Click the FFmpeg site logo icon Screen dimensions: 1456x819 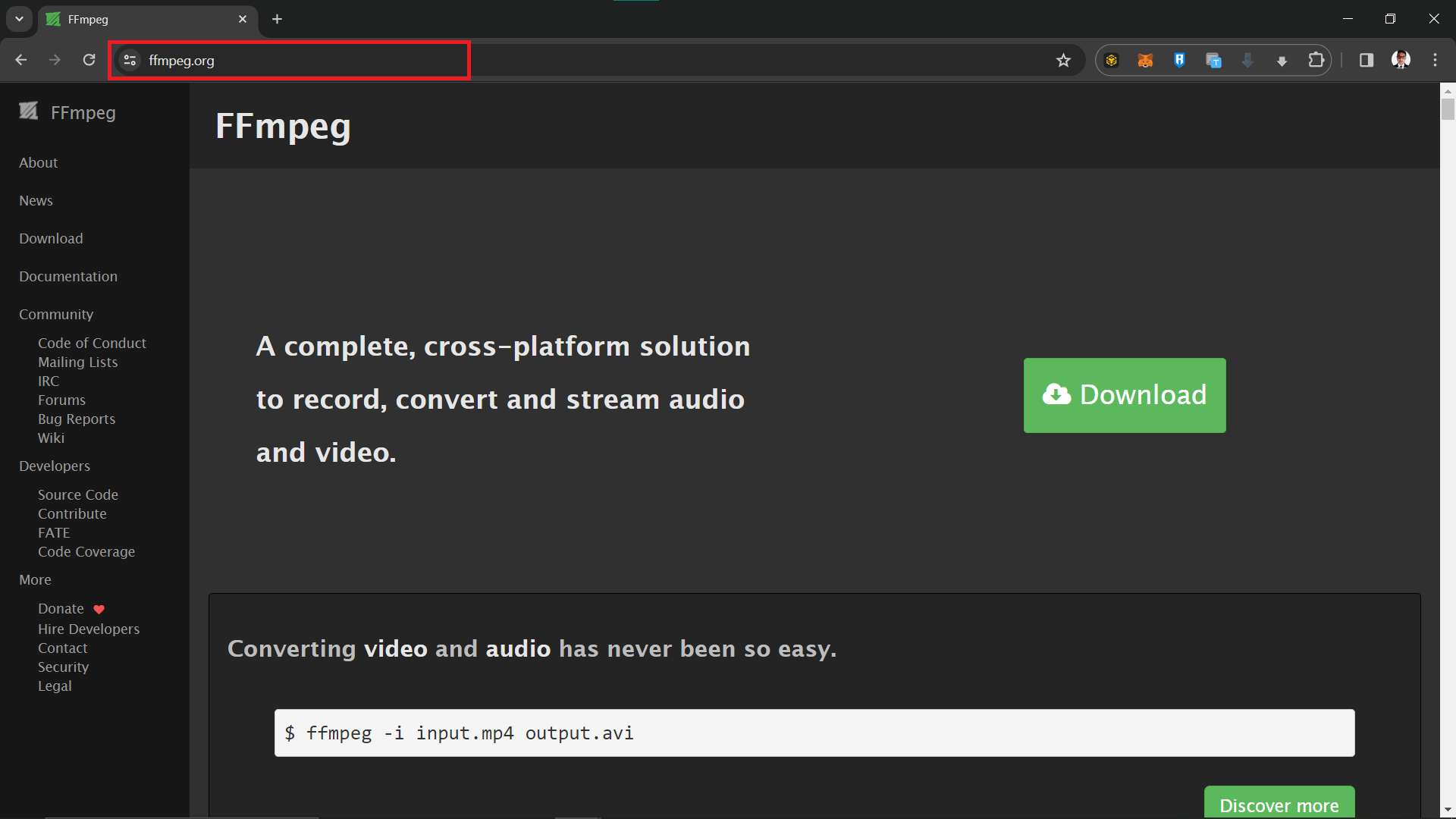coord(29,112)
